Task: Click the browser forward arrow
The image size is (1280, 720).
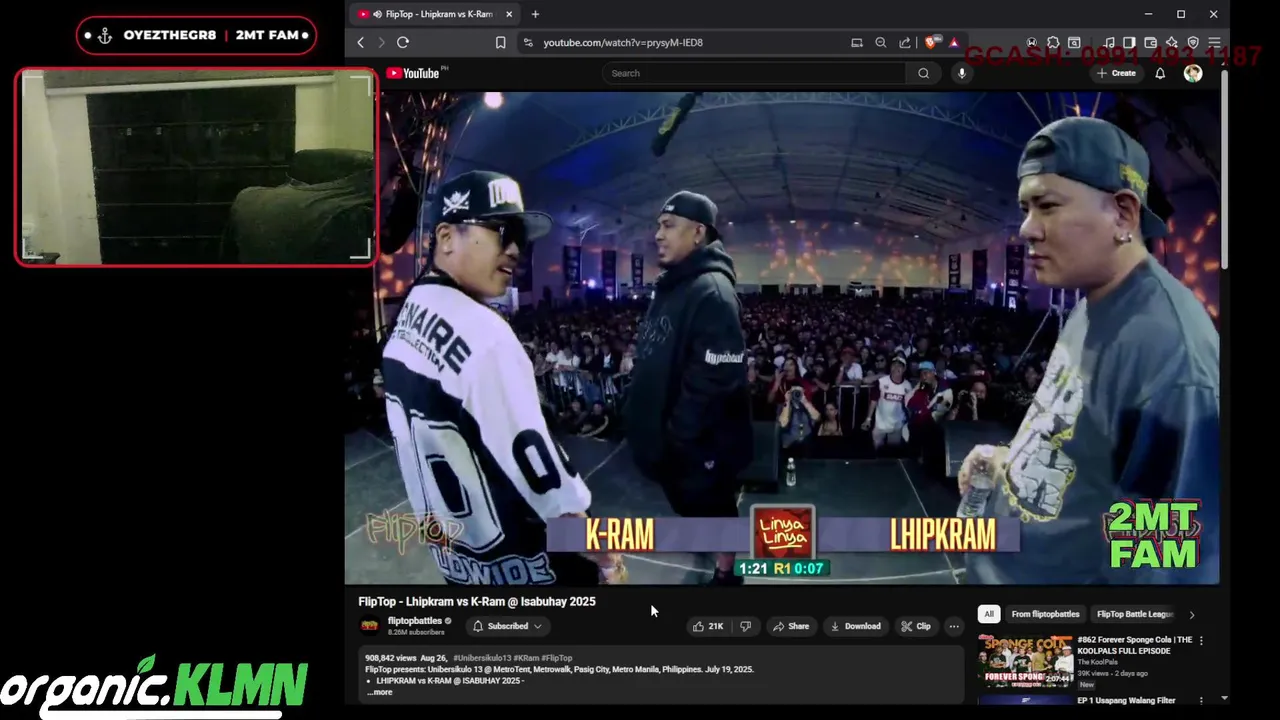Action: 381,43
